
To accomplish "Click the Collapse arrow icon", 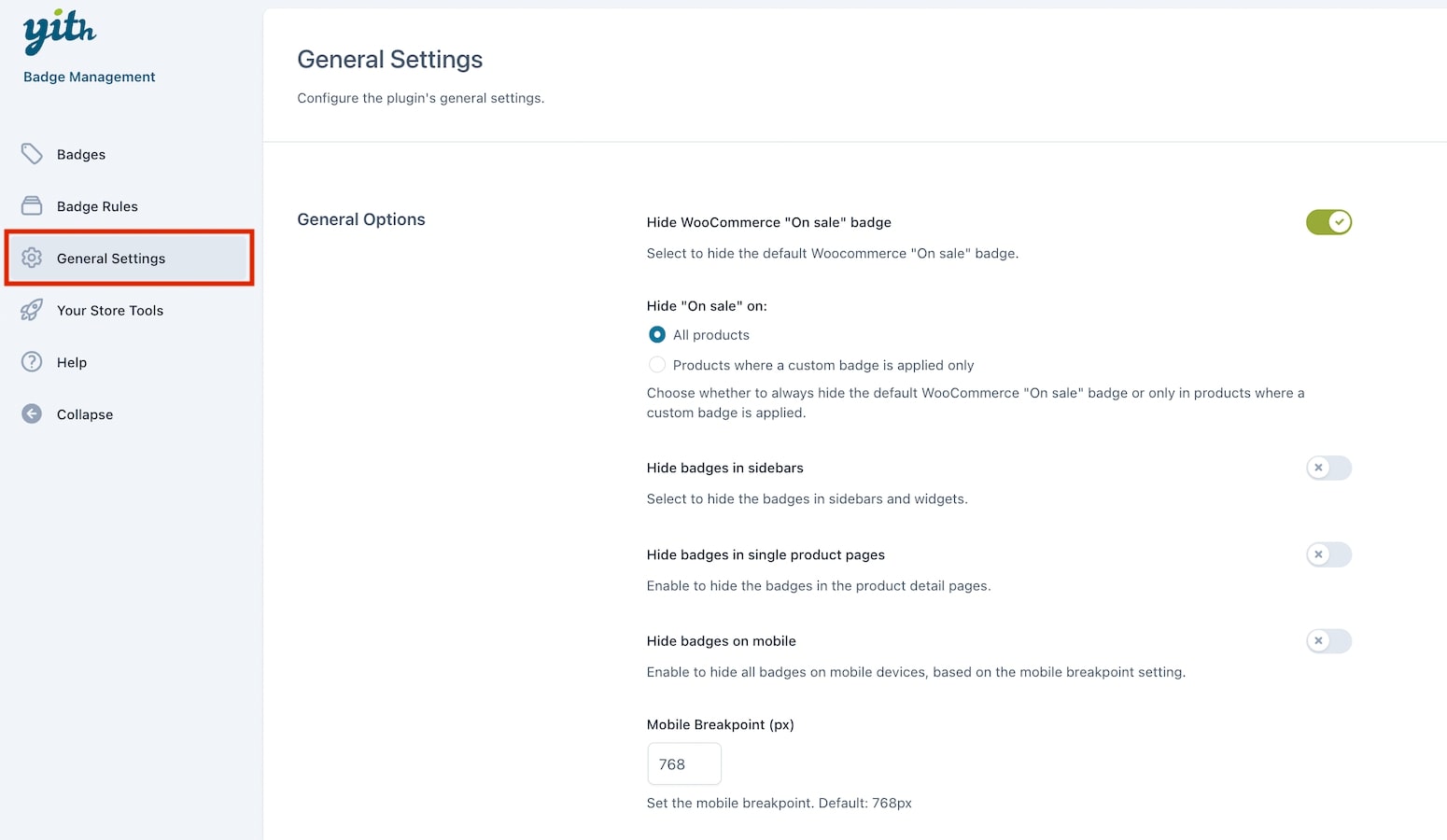I will pos(32,413).
